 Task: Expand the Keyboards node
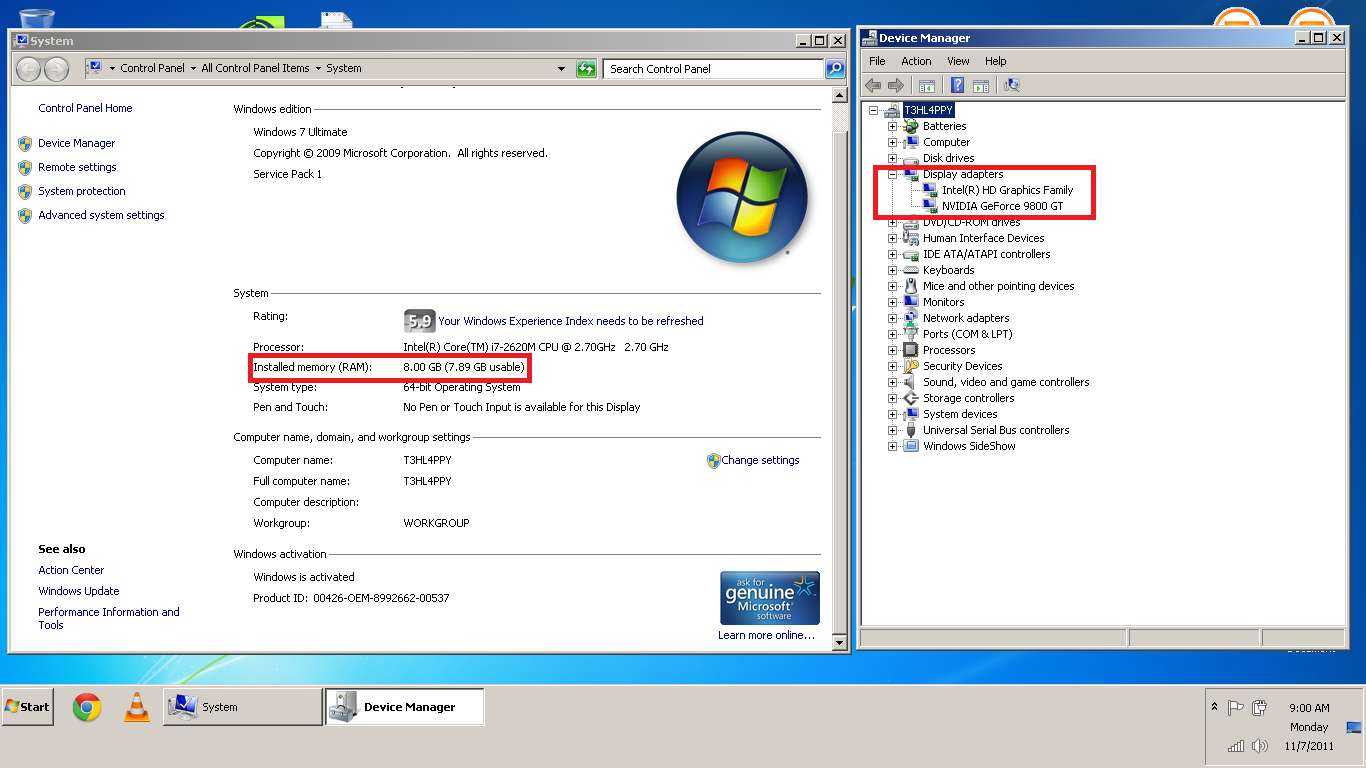pyautogui.click(x=893, y=271)
